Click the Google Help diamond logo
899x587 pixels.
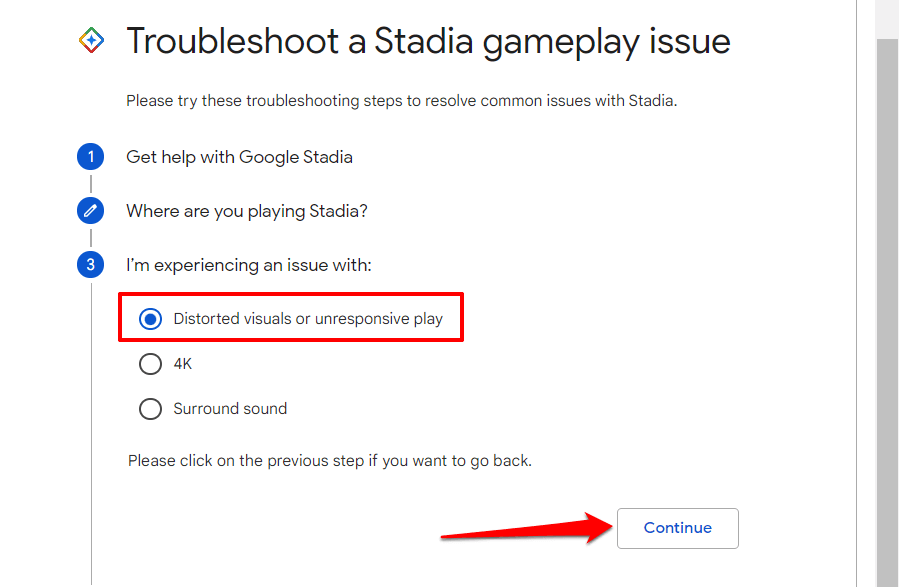[91, 41]
